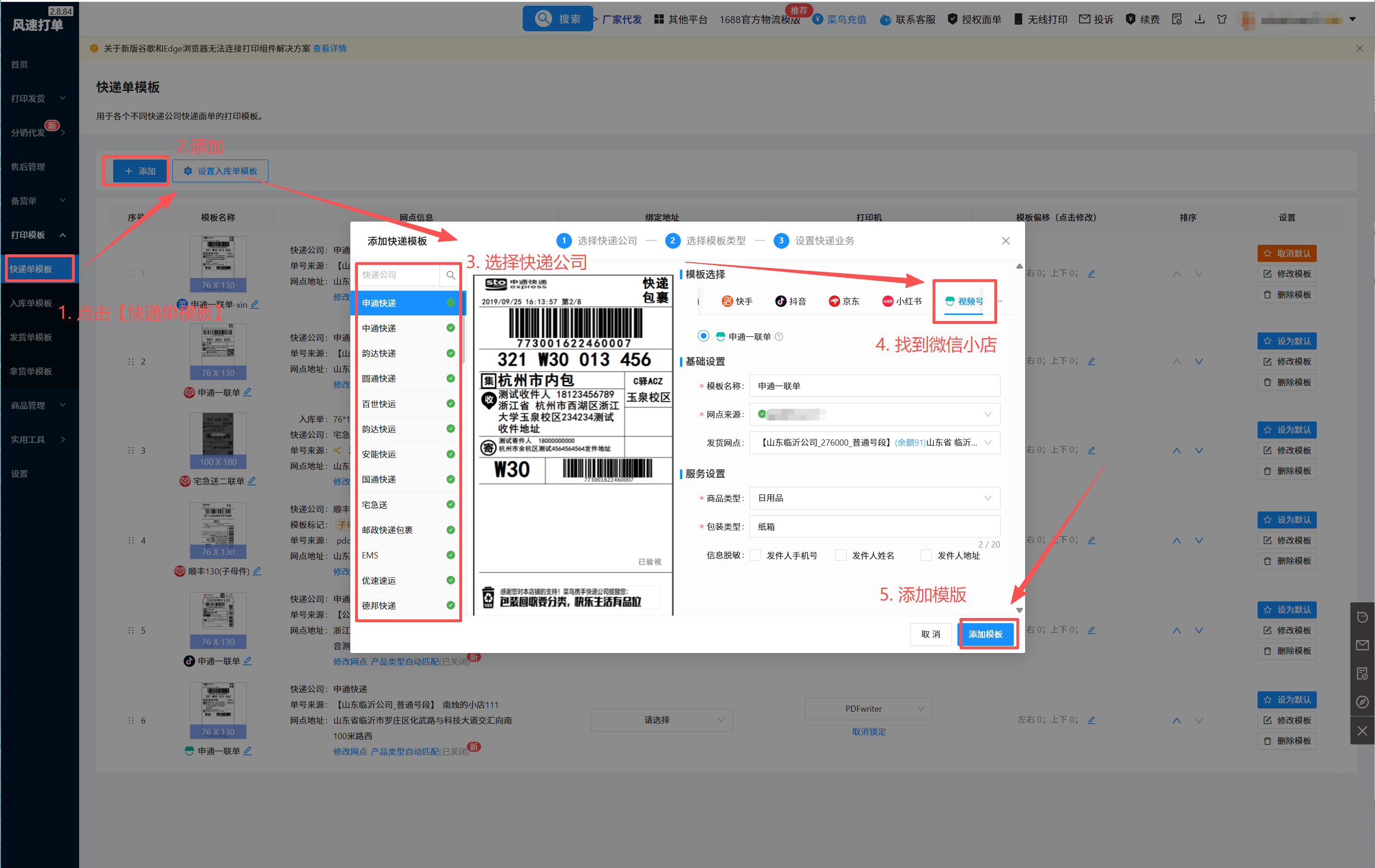Open the document-check icon in top bar
This screenshot has width=1375, height=868.
[1177, 19]
